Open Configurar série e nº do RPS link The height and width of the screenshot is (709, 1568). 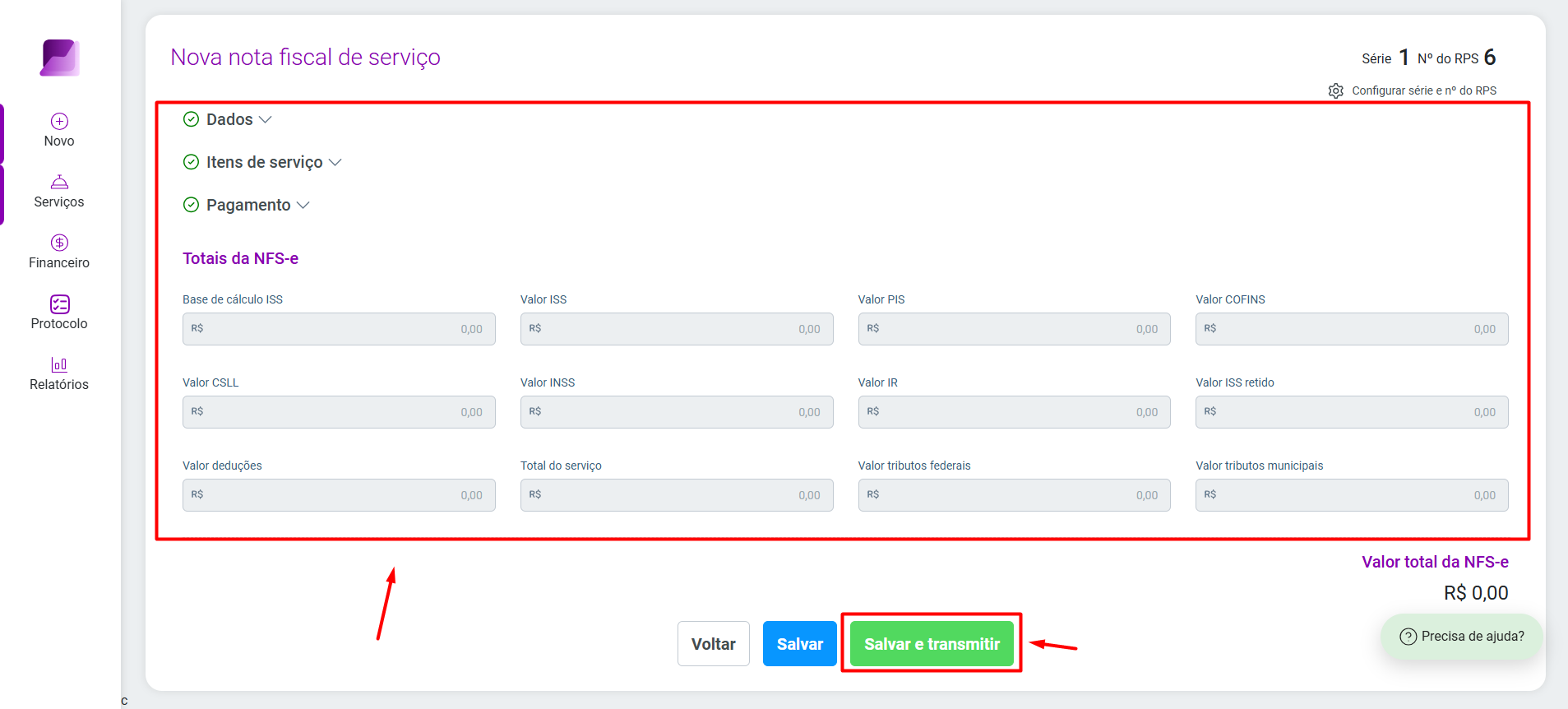click(1424, 90)
